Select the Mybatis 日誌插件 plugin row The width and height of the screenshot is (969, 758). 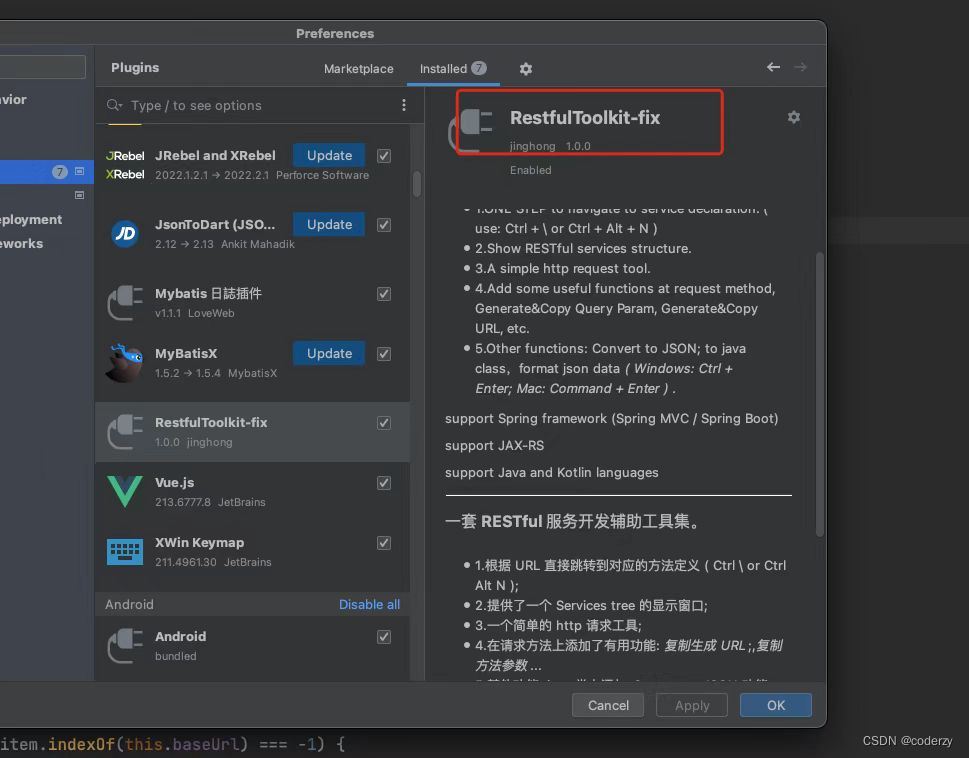(252, 303)
